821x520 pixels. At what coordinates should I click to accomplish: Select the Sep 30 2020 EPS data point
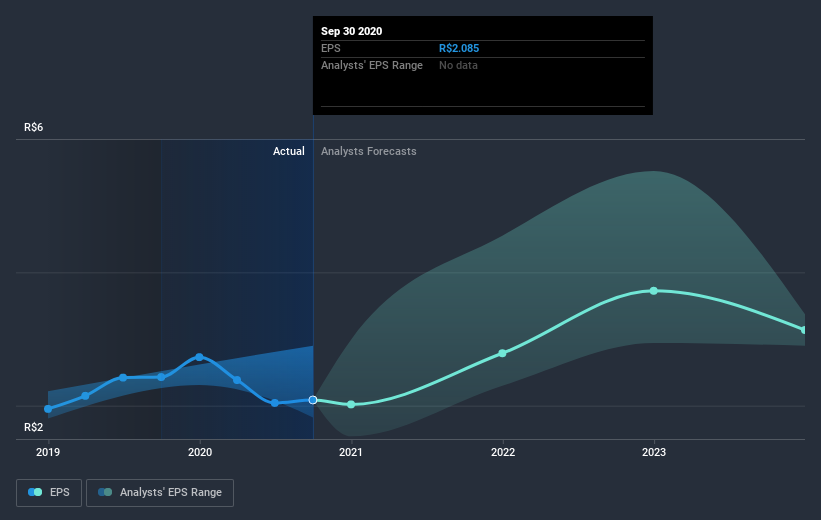(x=313, y=400)
